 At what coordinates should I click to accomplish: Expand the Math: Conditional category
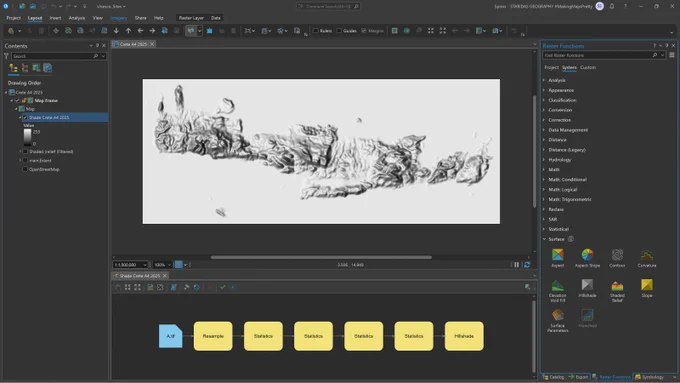point(544,180)
